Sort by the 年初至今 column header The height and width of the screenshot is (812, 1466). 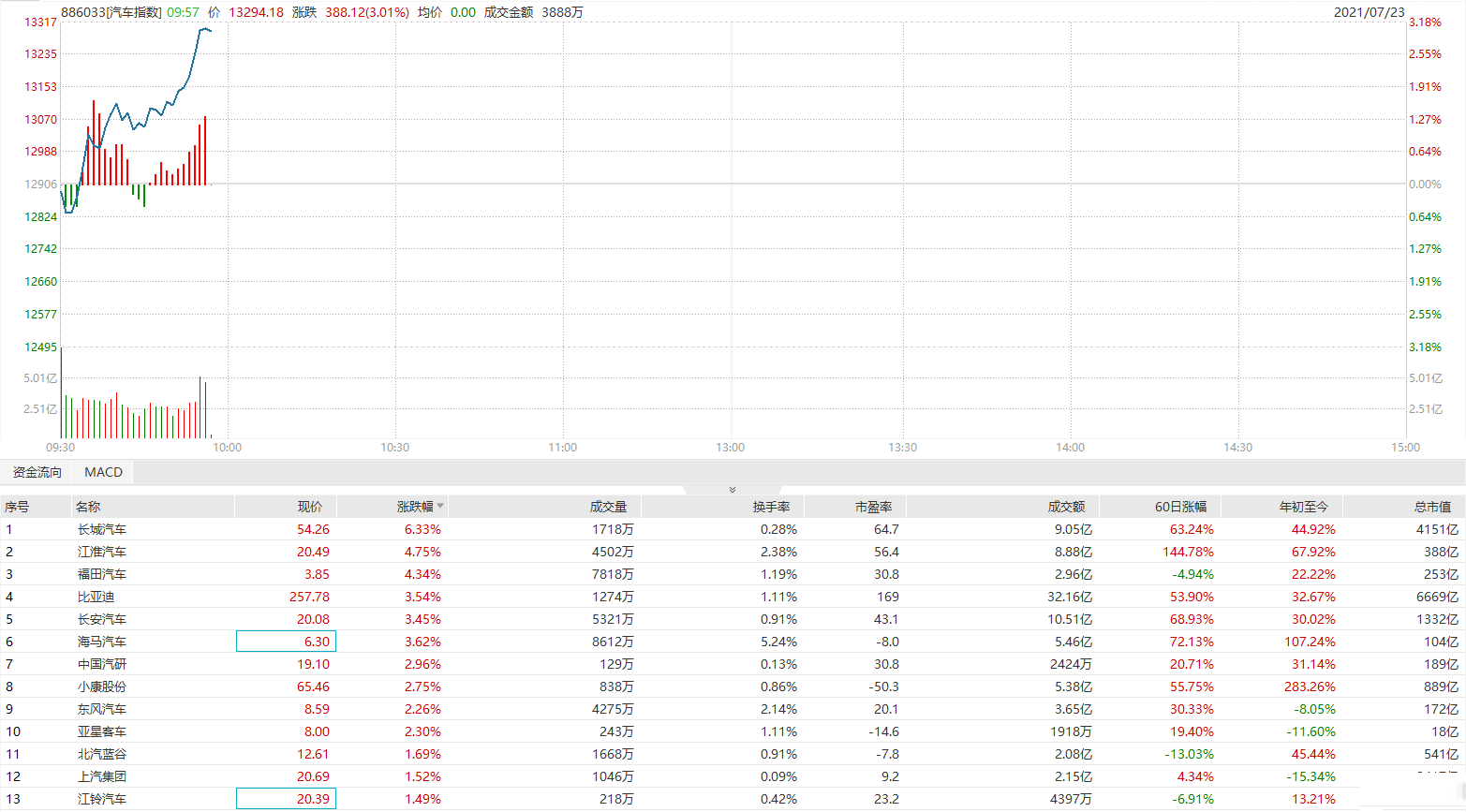1304,507
